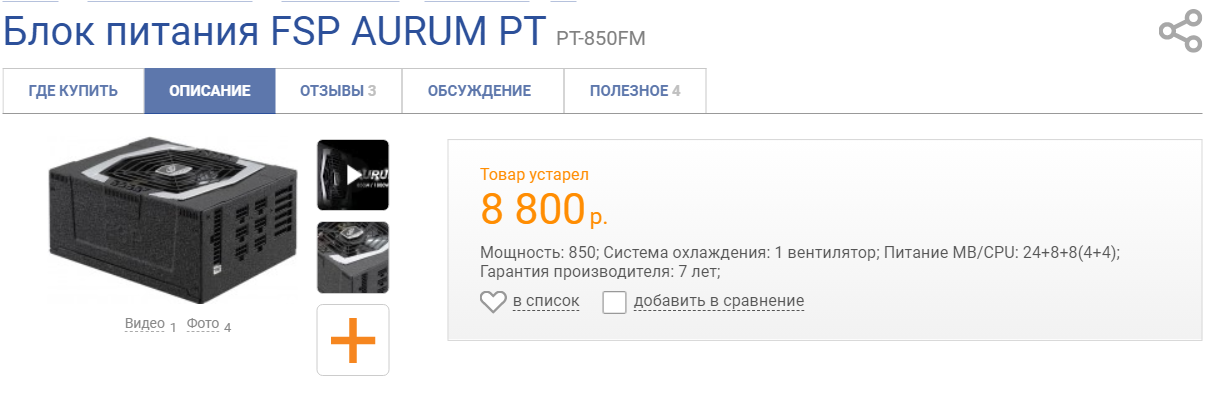This screenshot has width=1211, height=400.
Task: Click the 'добавить в сравнение' label
Action: (718, 301)
